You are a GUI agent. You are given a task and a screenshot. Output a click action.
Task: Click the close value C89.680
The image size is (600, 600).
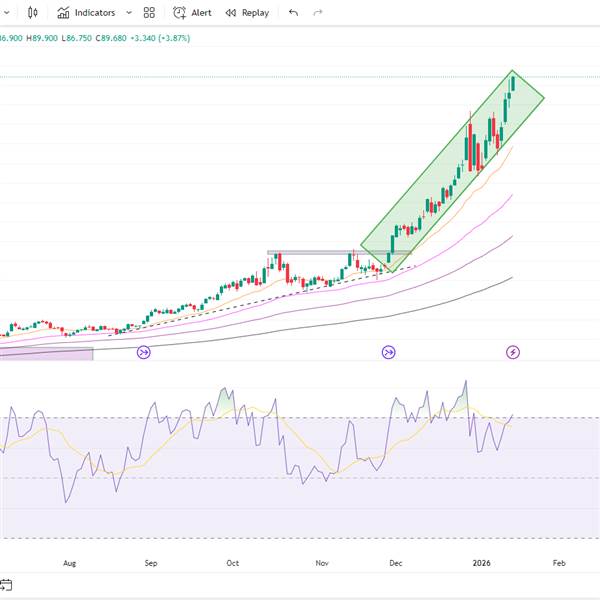coord(111,38)
